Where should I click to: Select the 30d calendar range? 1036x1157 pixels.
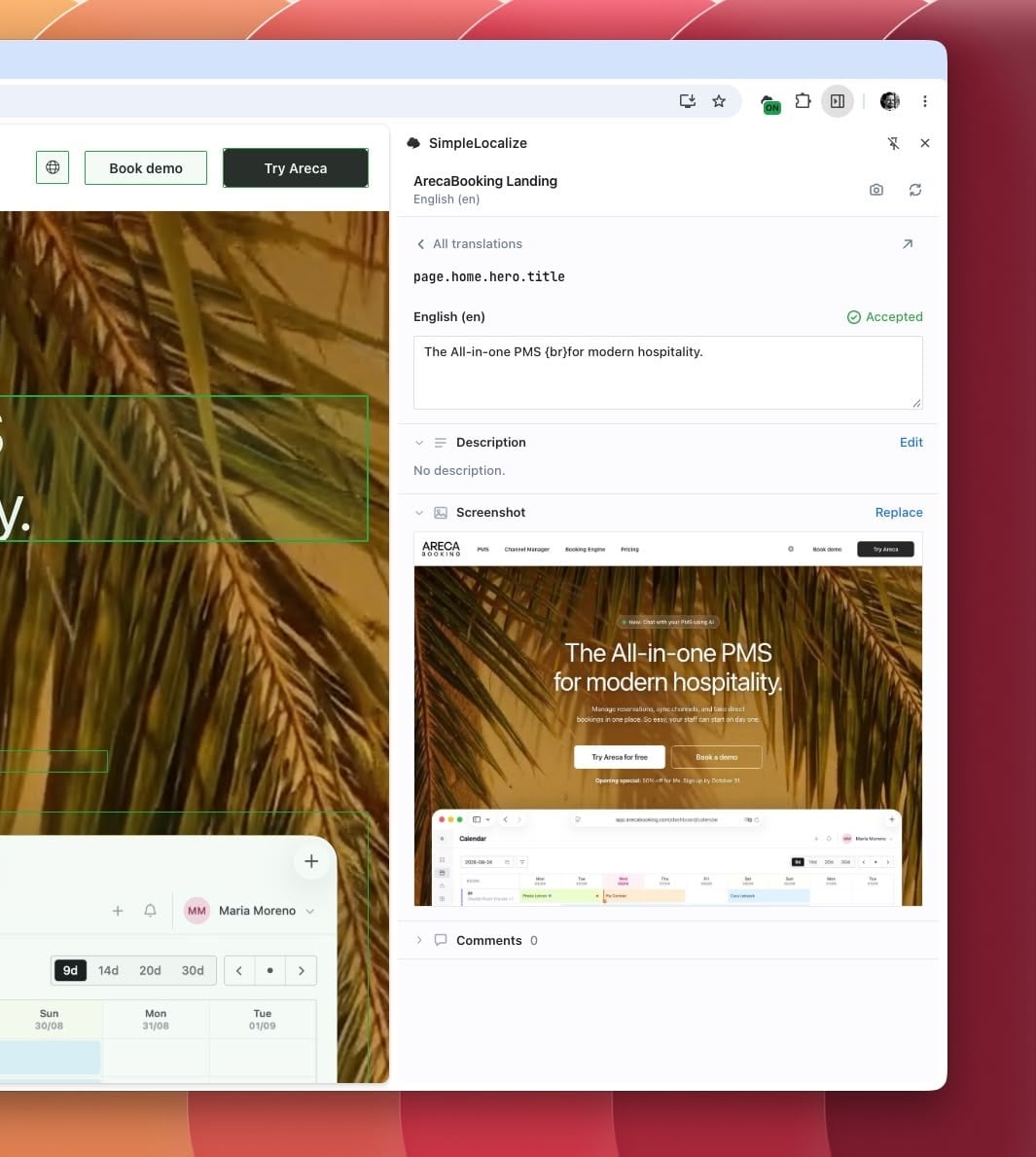pyautogui.click(x=193, y=970)
